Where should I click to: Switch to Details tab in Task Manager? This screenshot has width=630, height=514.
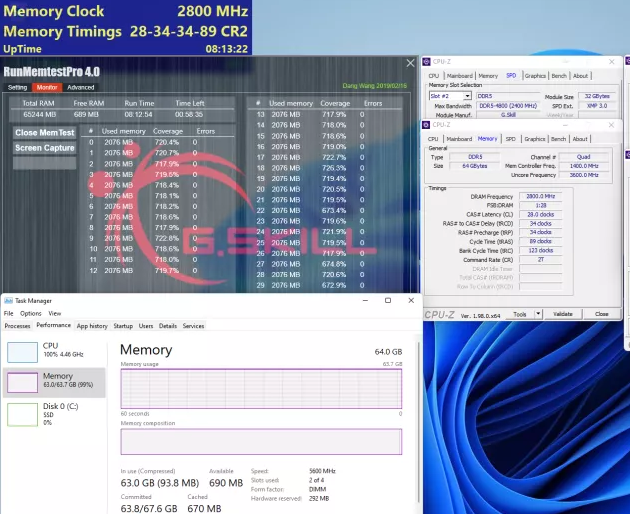coord(168,326)
